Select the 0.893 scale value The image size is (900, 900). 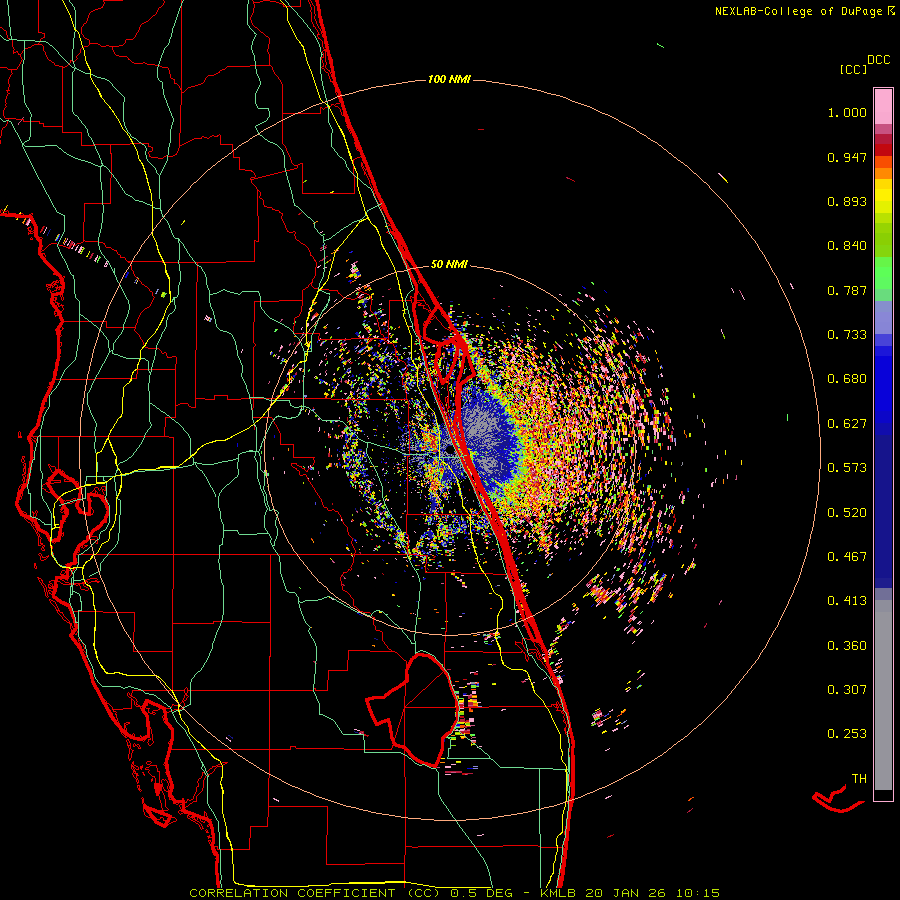coord(847,201)
